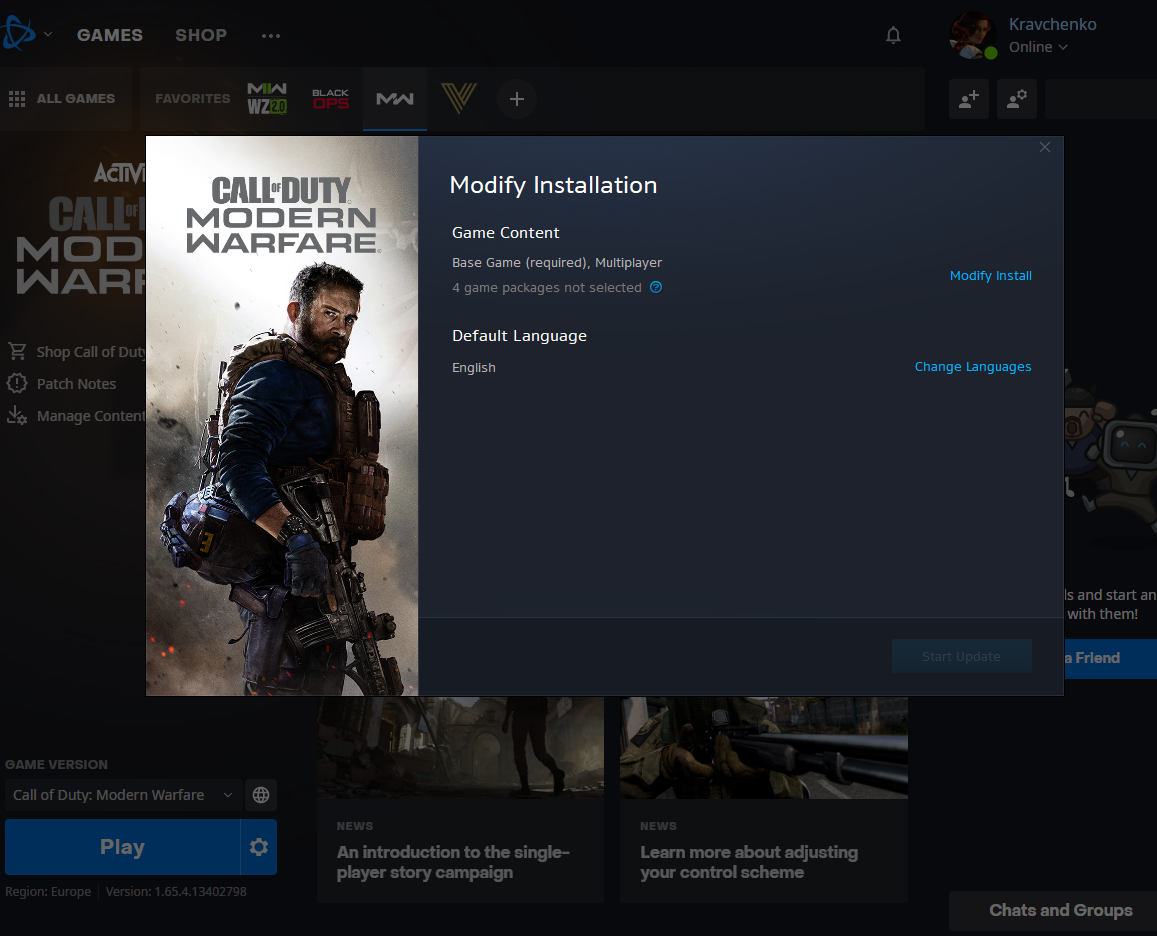Open game options gear next to Play

pos(258,847)
